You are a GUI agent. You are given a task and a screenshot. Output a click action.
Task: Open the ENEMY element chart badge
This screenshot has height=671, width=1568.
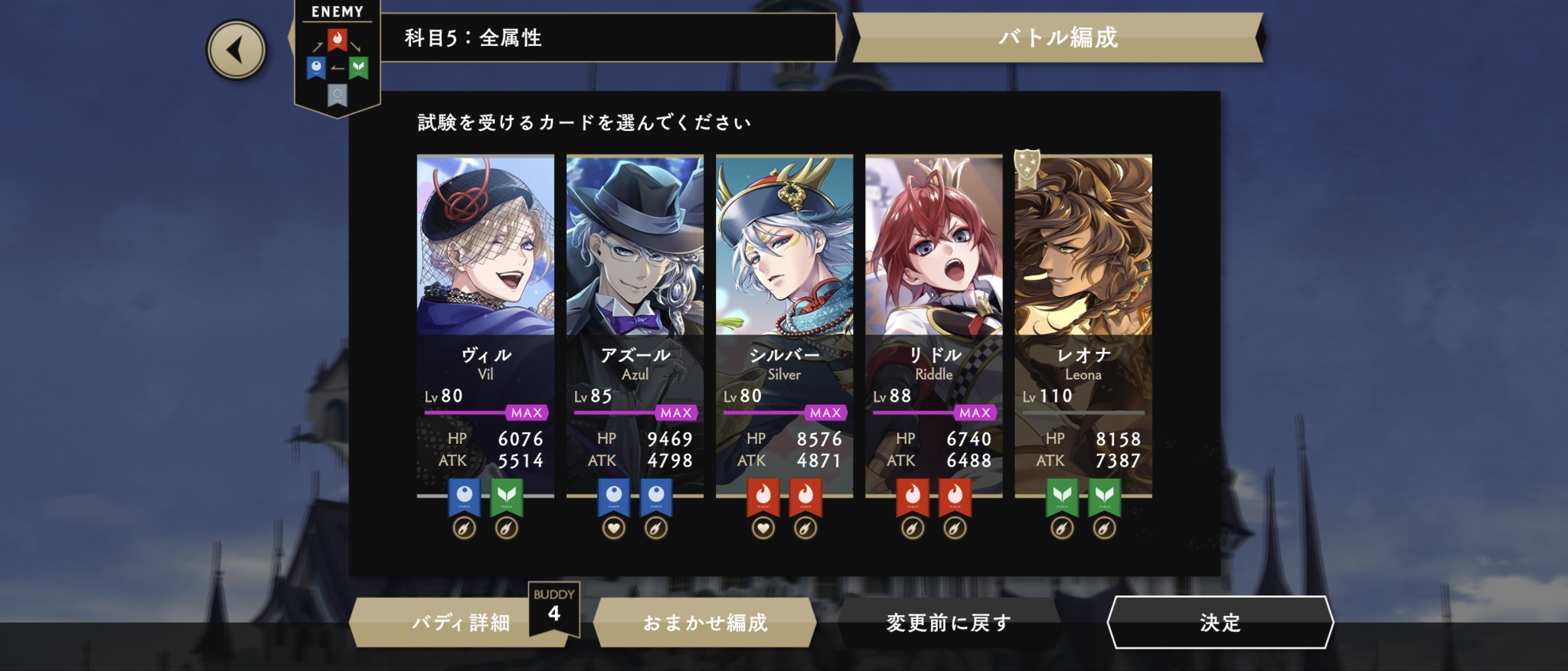(337, 59)
